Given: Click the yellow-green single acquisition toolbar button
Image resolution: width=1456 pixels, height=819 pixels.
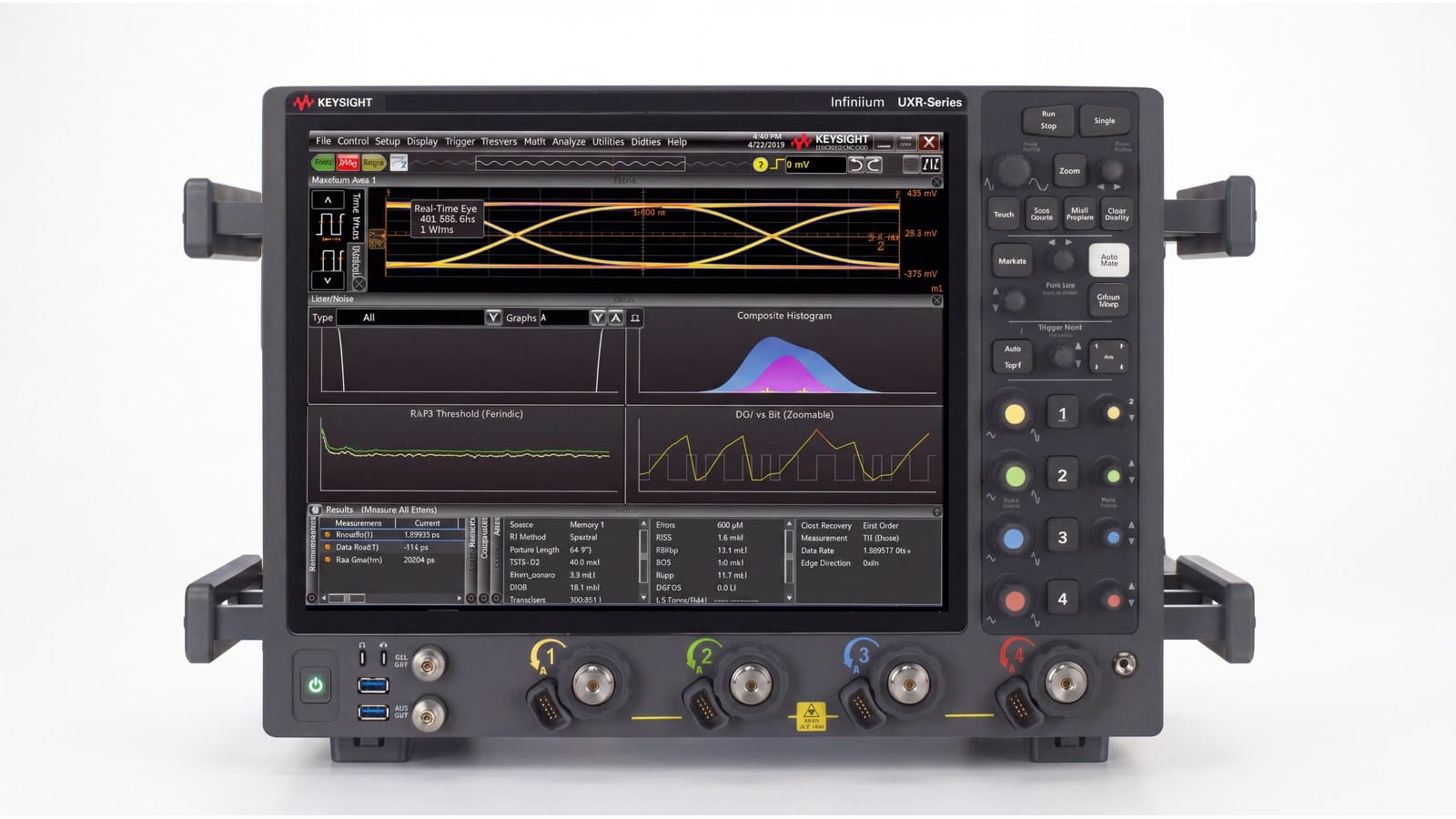Looking at the screenshot, I should tap(373, 163).
